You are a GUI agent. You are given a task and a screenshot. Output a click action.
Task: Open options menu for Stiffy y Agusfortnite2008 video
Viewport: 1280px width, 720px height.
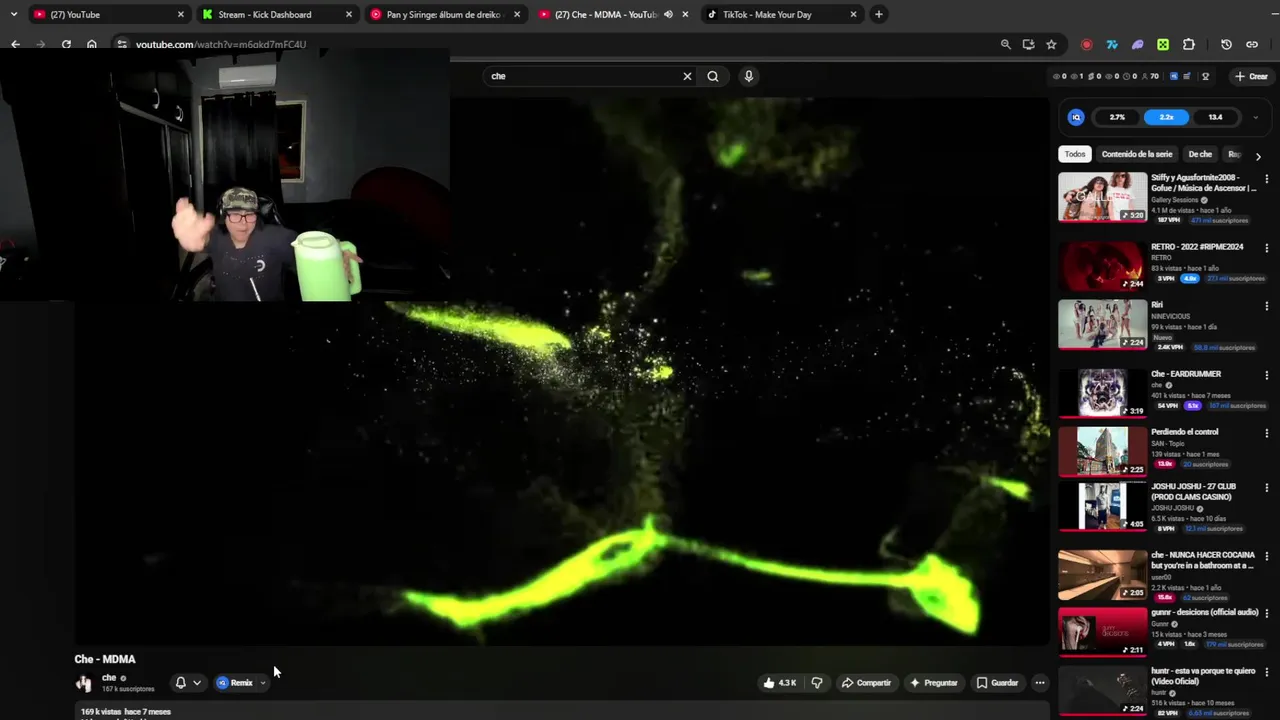1266,179
